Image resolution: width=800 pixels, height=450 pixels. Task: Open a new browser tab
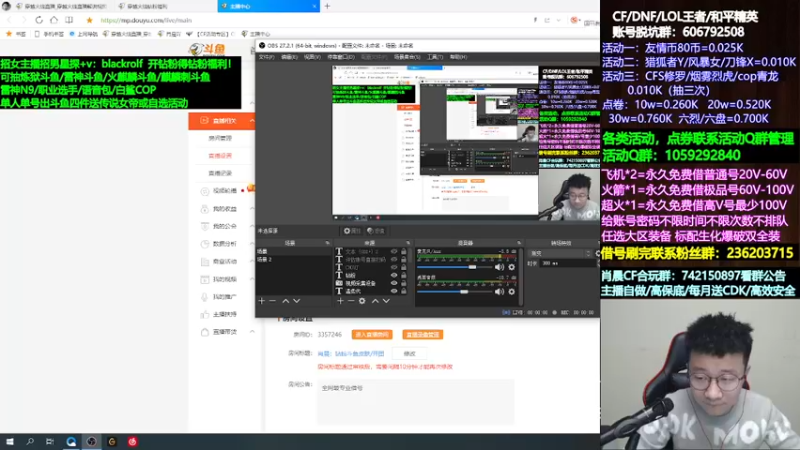click(x=327, y=6)
